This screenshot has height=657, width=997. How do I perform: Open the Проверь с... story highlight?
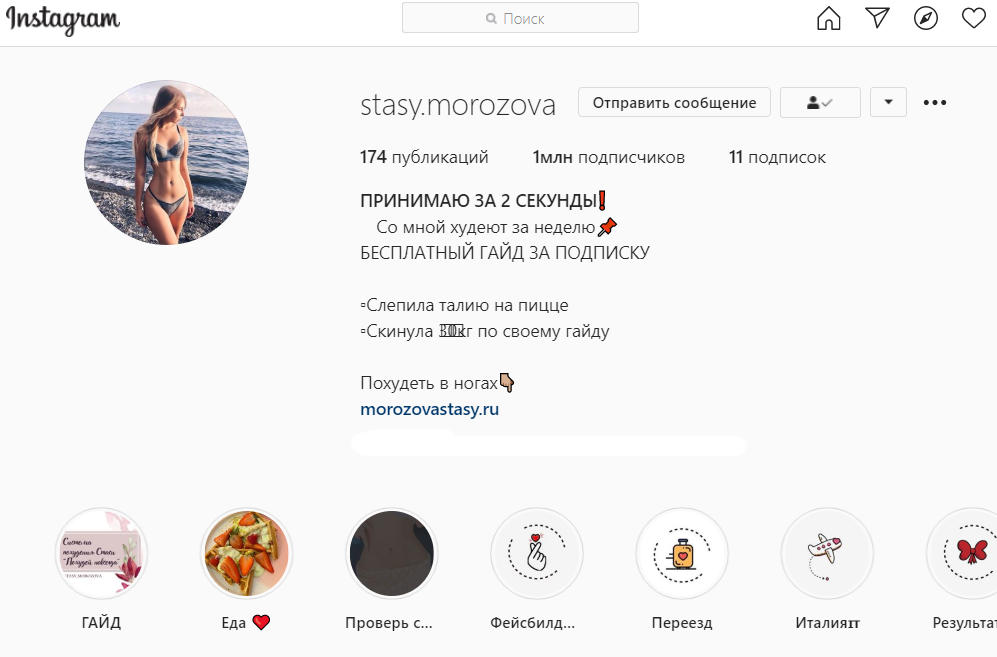[391, 553]
